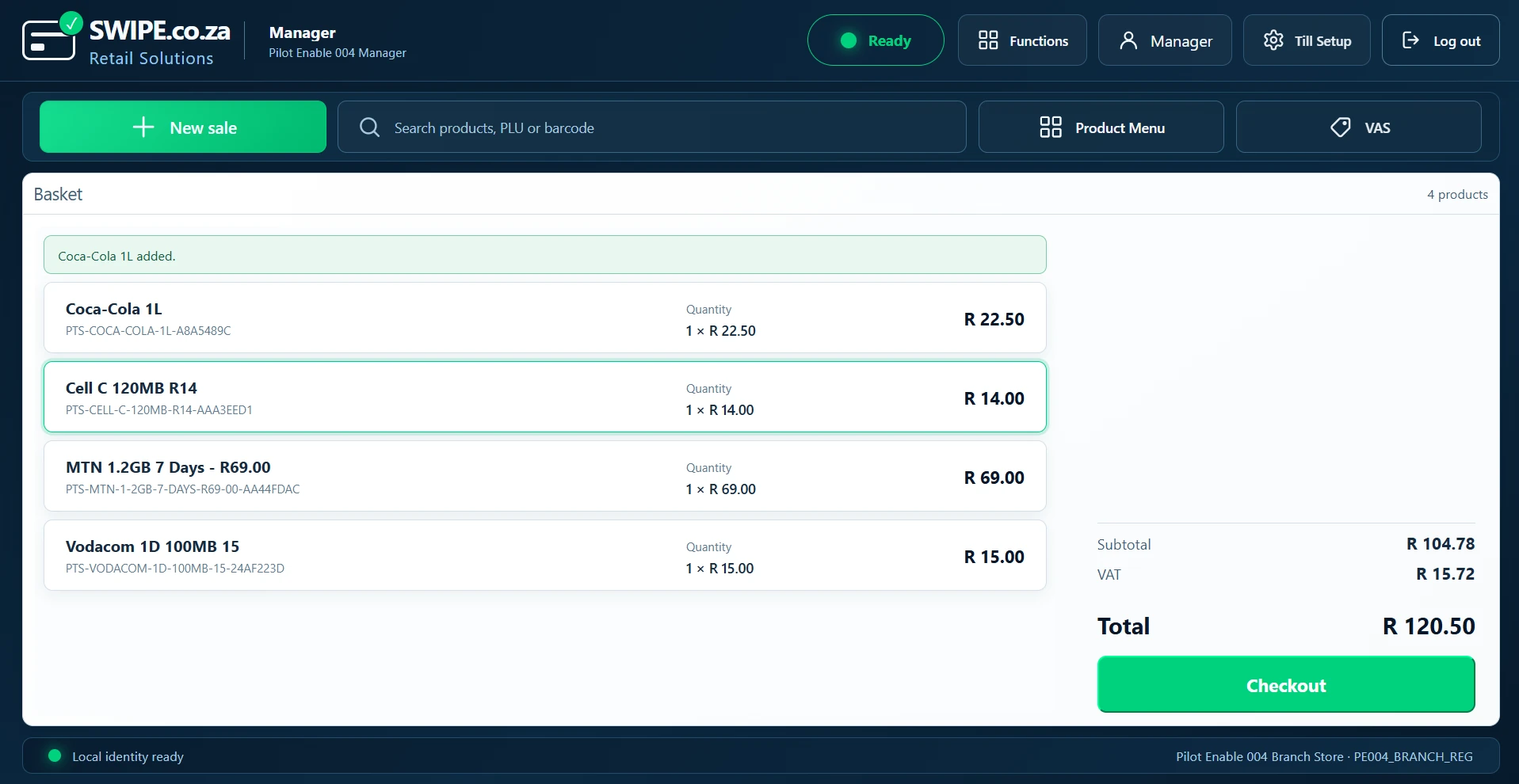
Task: Click the VAT amount R 15.72
Action: (1445, 574)
